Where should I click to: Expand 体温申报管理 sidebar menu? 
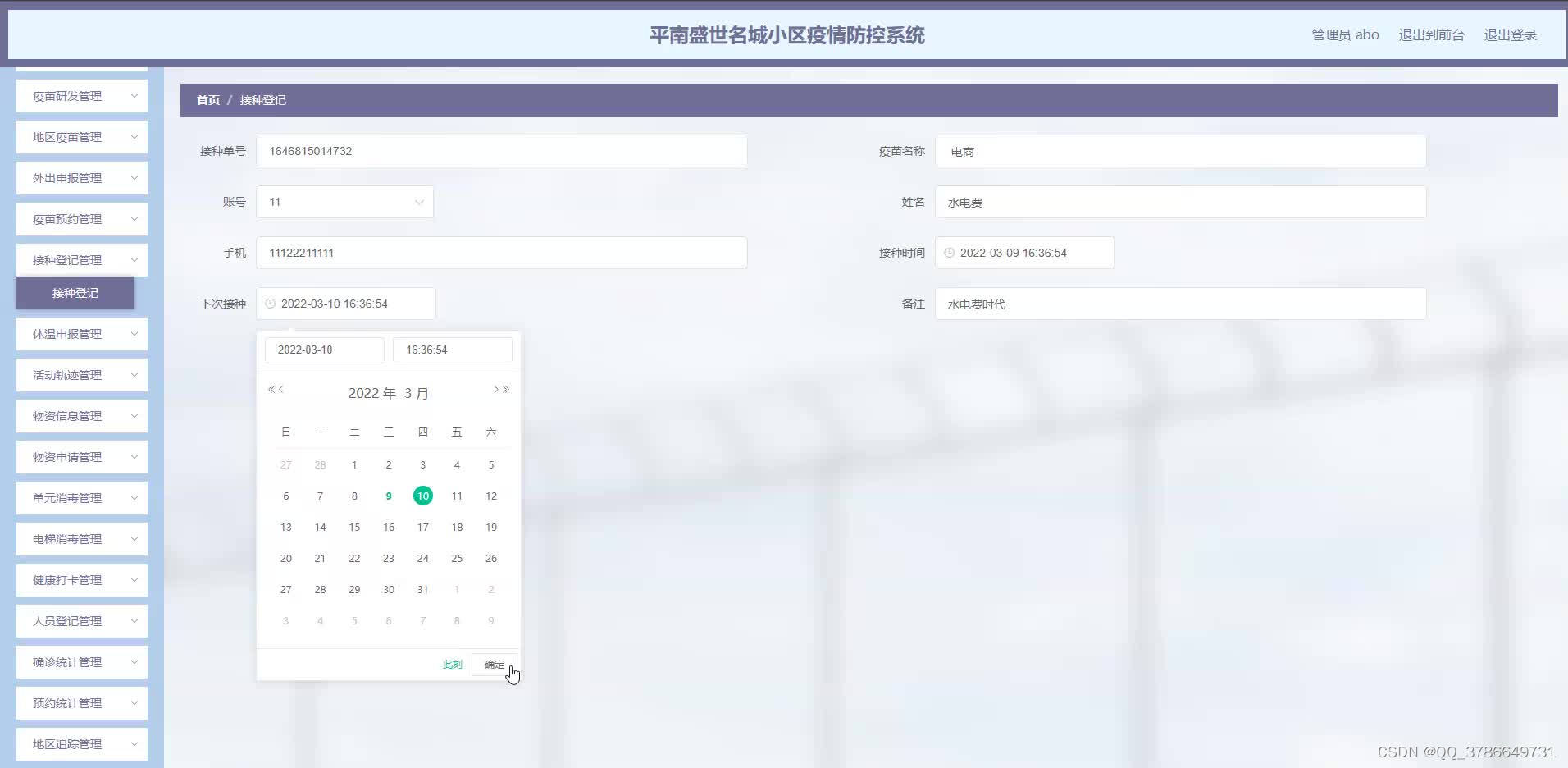point(82,334)
